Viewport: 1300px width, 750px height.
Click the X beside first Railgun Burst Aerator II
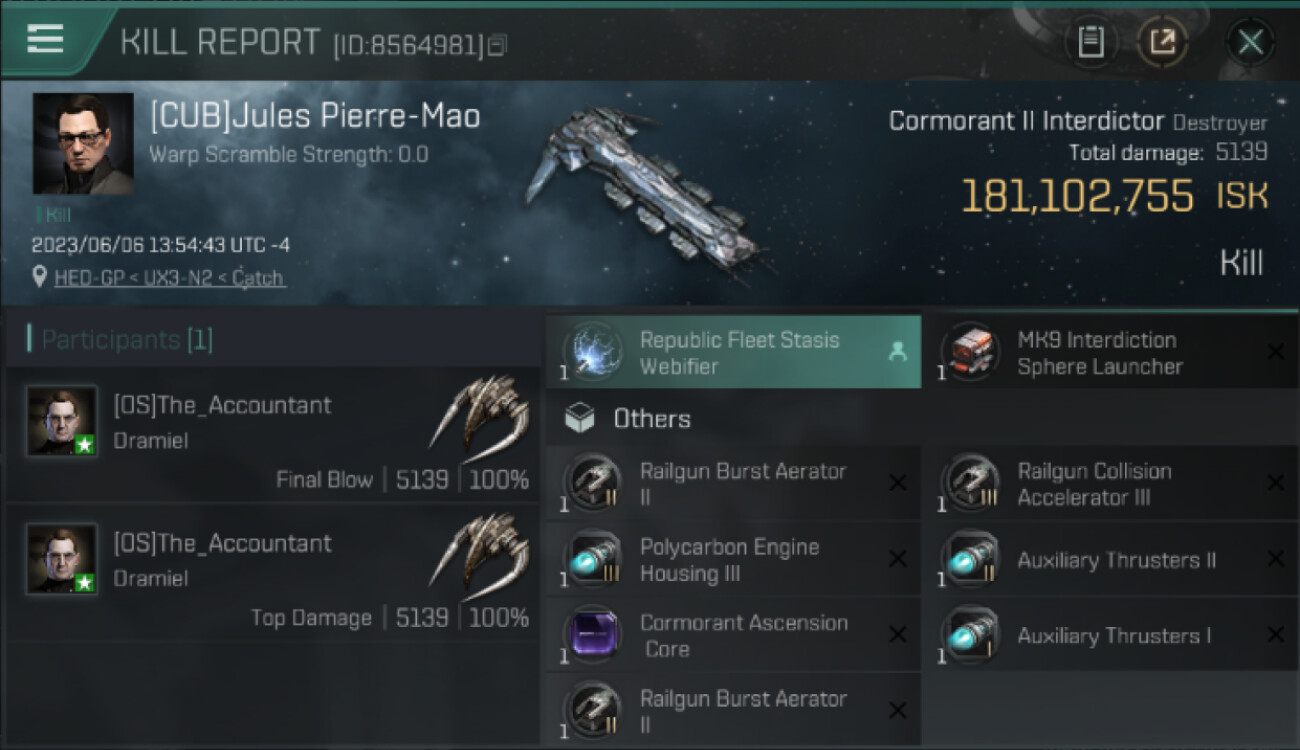[x=897, y=484]
